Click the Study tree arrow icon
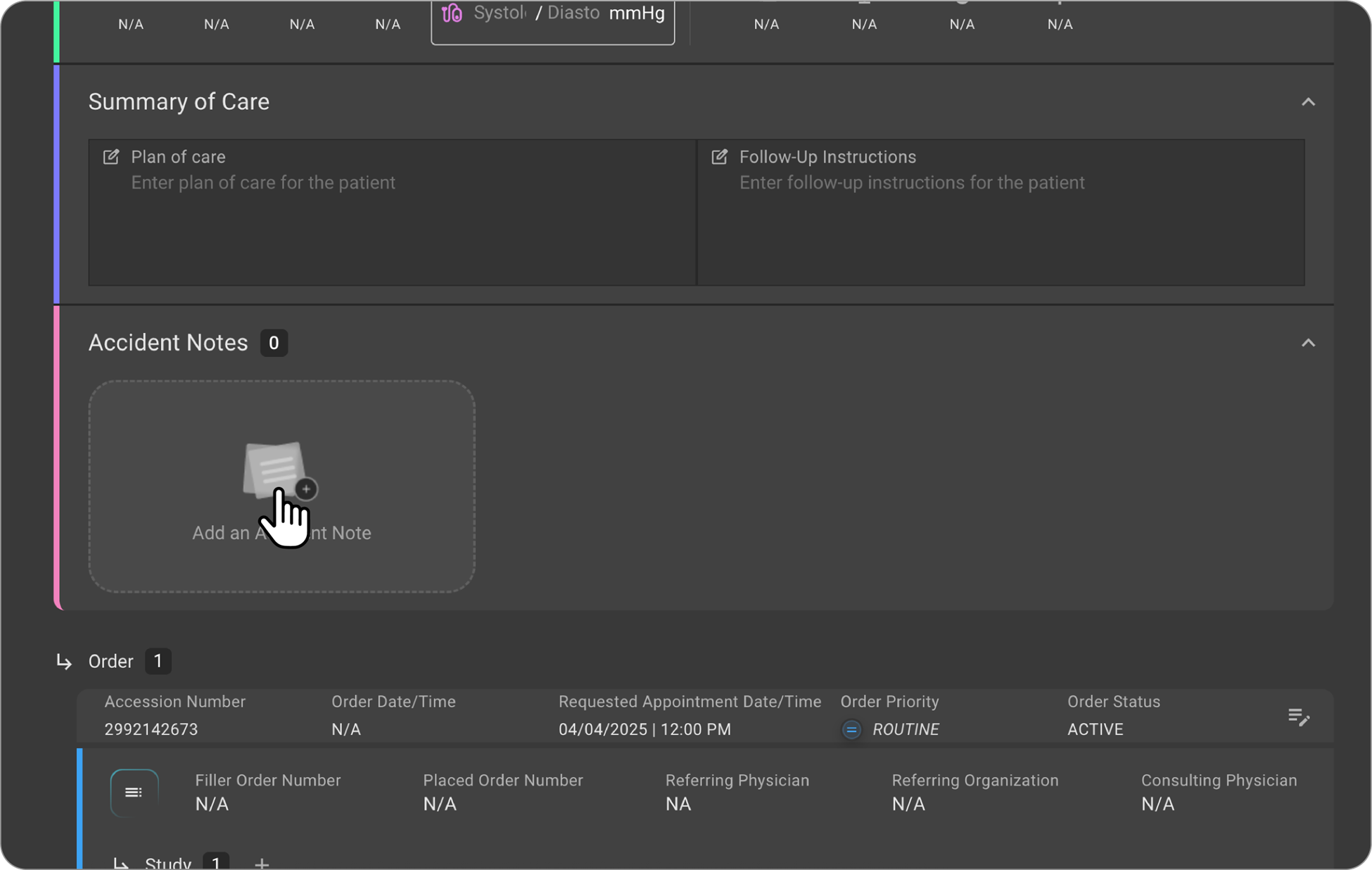The height and width of the screenshot is (870, 1372). tap(121, 863)
